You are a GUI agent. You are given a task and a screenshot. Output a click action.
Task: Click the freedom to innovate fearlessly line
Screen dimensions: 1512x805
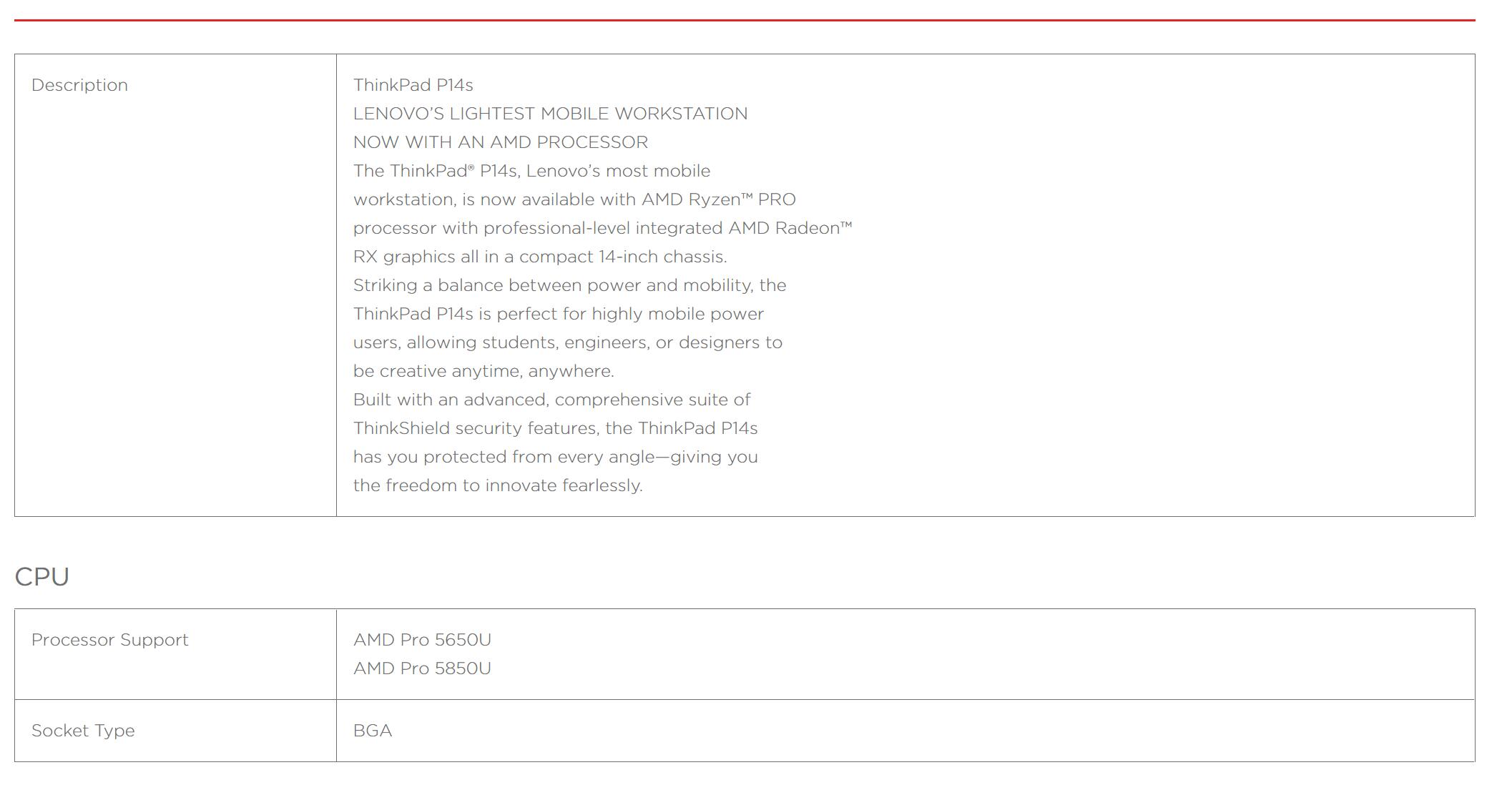coord(498,485)
